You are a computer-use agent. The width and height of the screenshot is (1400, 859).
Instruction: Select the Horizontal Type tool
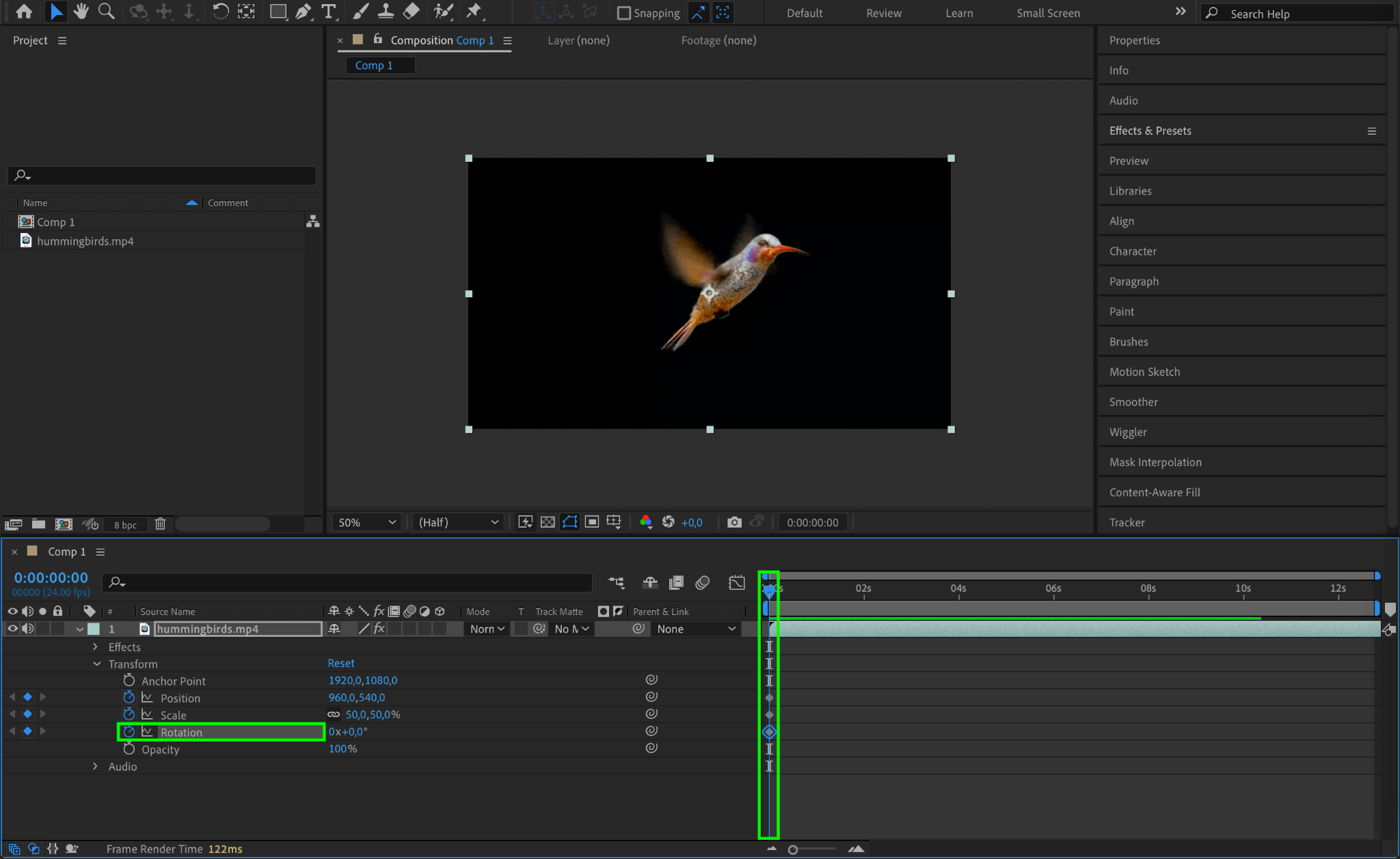(x=329, y=12)
